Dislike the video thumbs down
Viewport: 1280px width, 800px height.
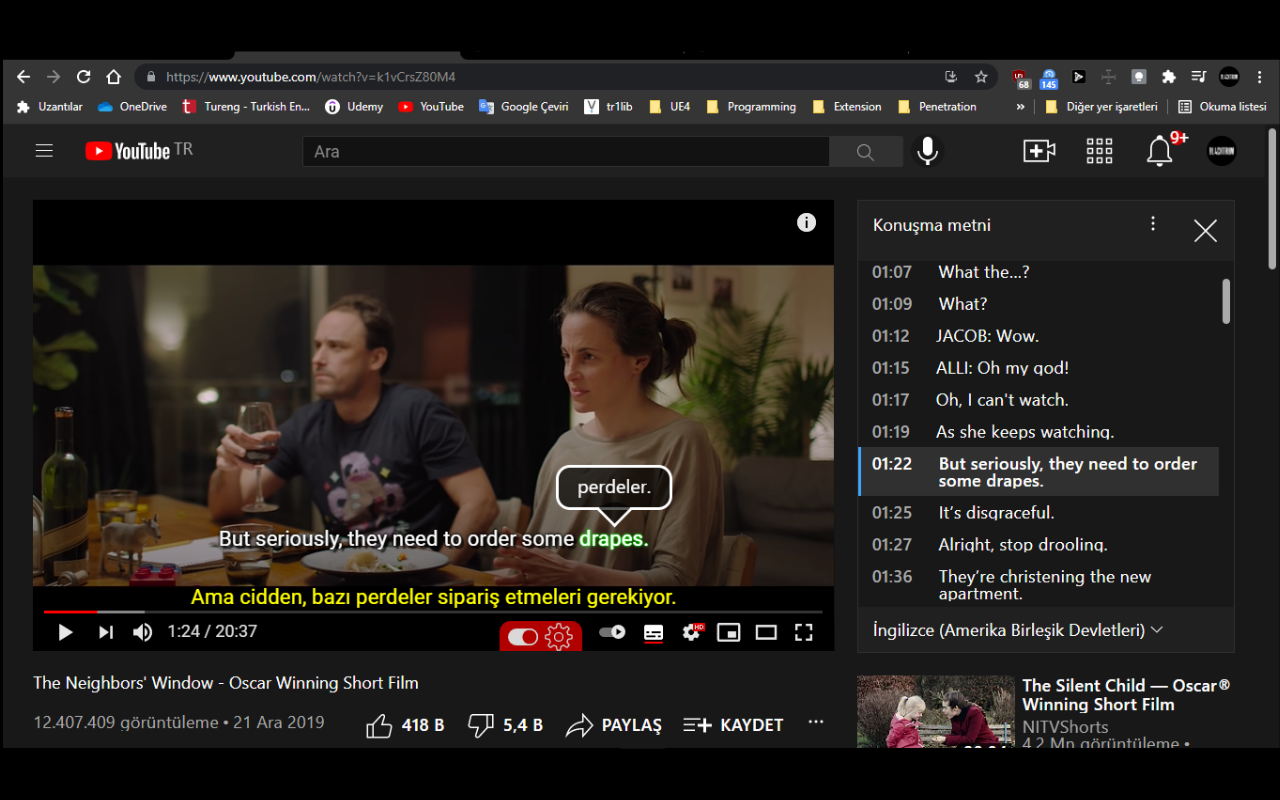[x=505, y=725]
